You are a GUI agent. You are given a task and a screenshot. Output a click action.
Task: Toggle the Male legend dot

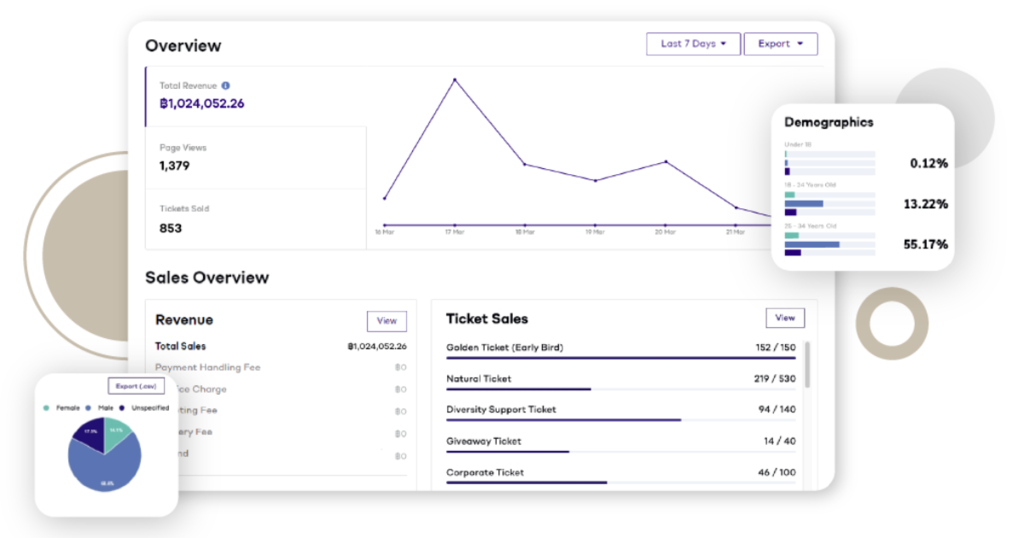(x=88, y=408)
